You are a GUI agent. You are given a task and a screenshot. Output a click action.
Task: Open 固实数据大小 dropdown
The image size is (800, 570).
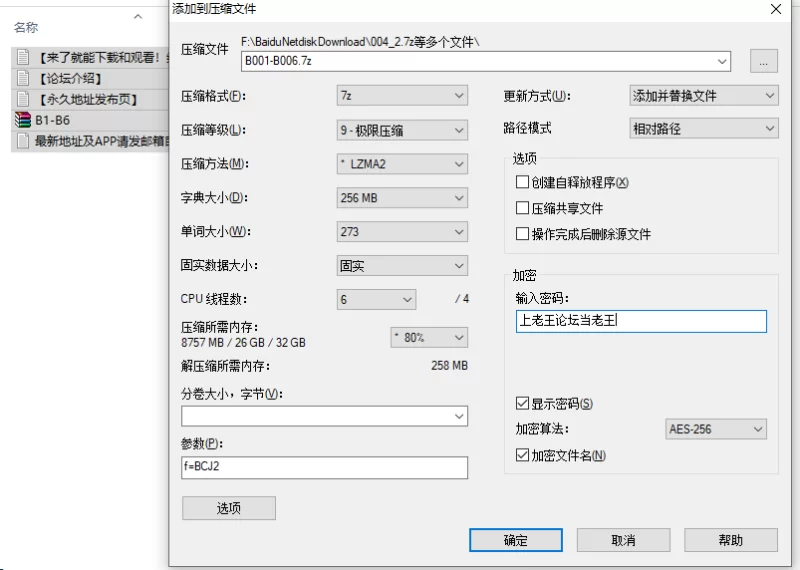pos(402,265)
